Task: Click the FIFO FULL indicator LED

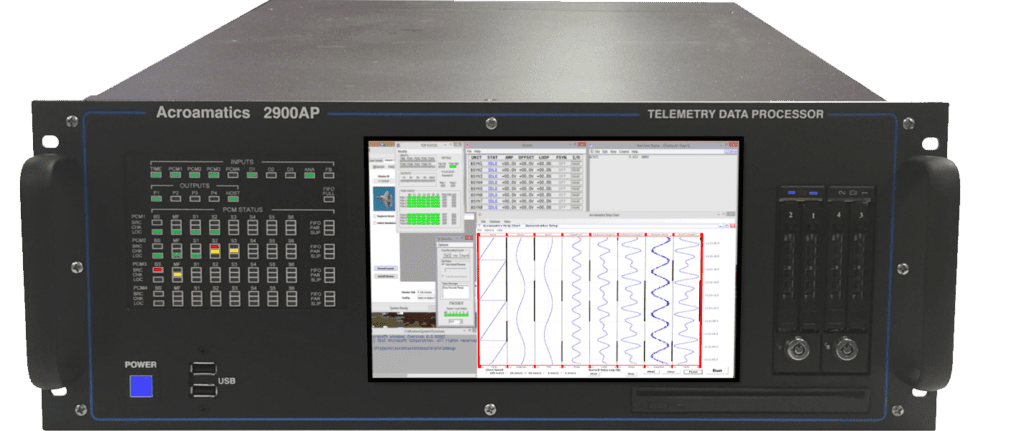Action: [x=328, y=199]
